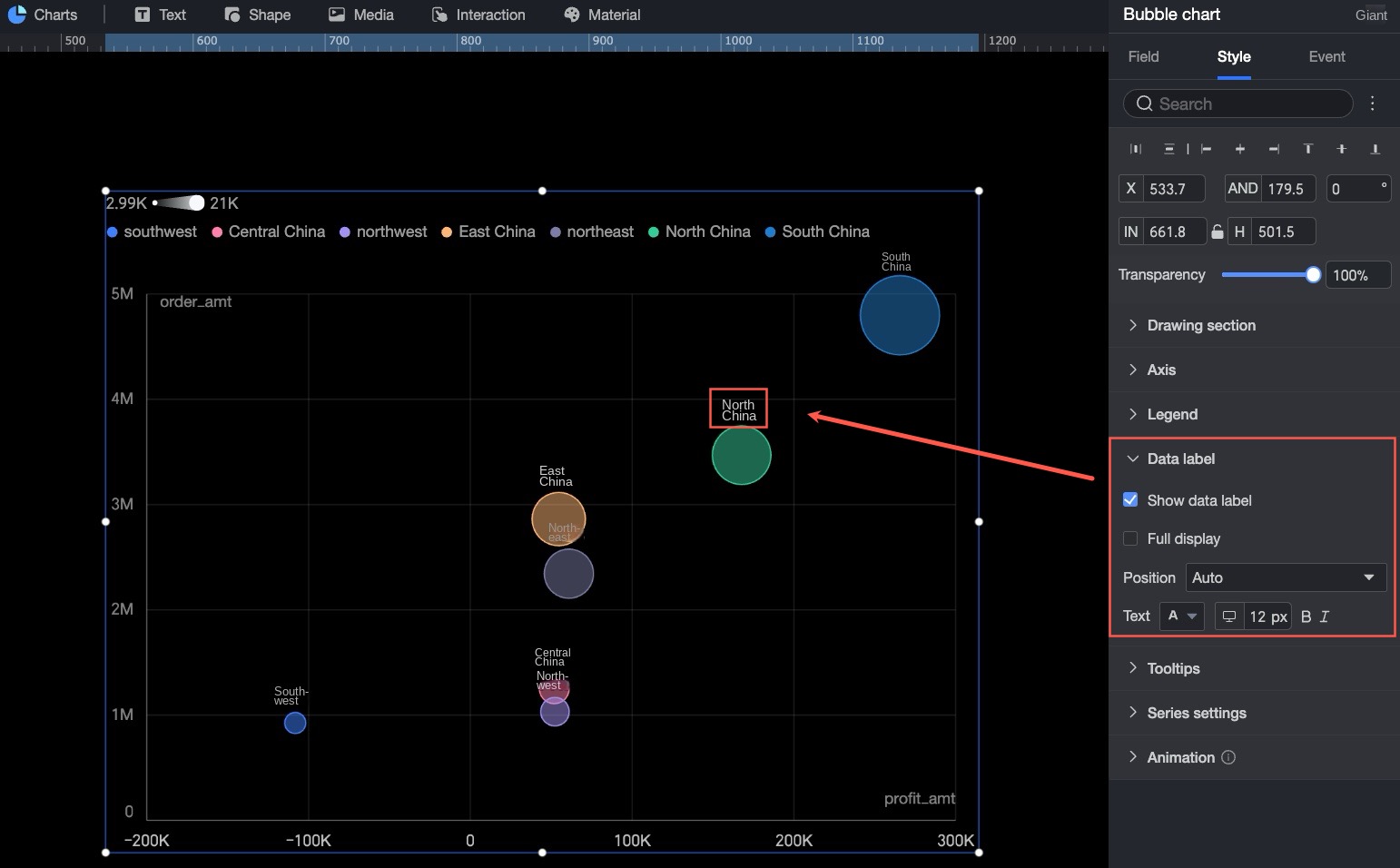Open the Interaction component menu
This screenshot has height=868, width=1400.
point(478,15)
